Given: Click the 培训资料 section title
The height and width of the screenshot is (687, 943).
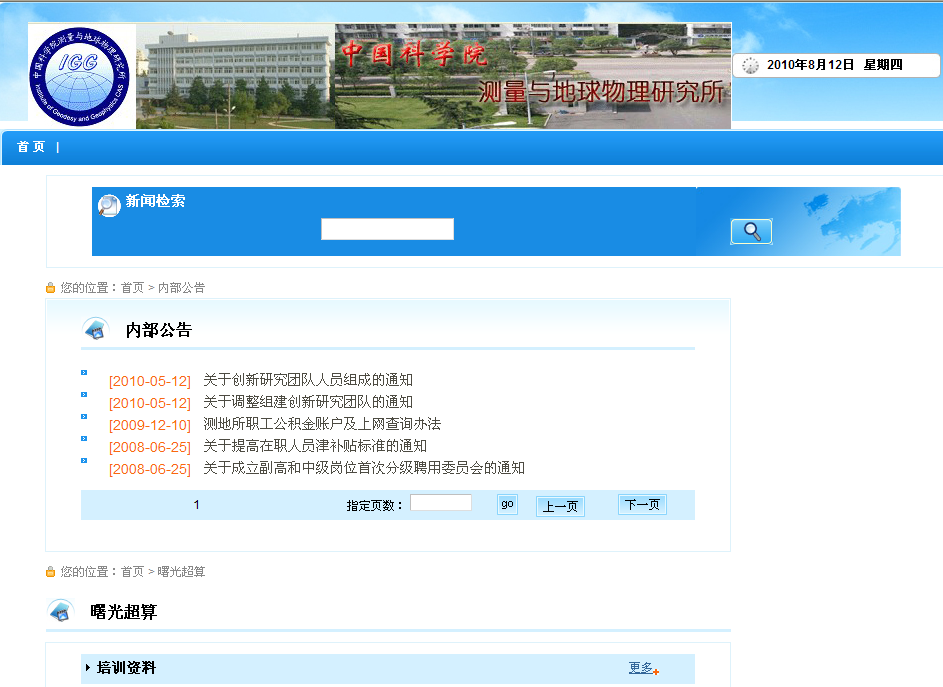Looking at the screenshot, I should (126, 668).
